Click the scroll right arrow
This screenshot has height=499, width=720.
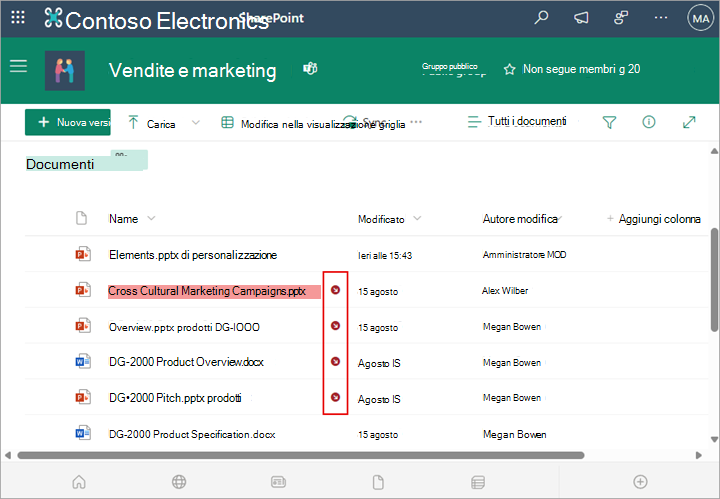699,455
